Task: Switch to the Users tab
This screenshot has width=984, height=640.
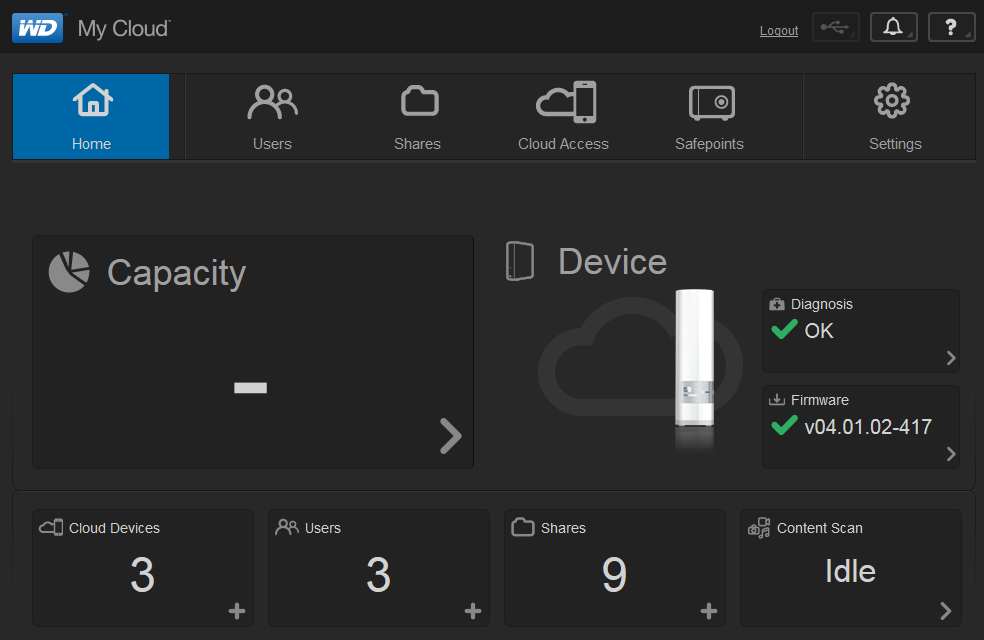Action: [272, 117]
